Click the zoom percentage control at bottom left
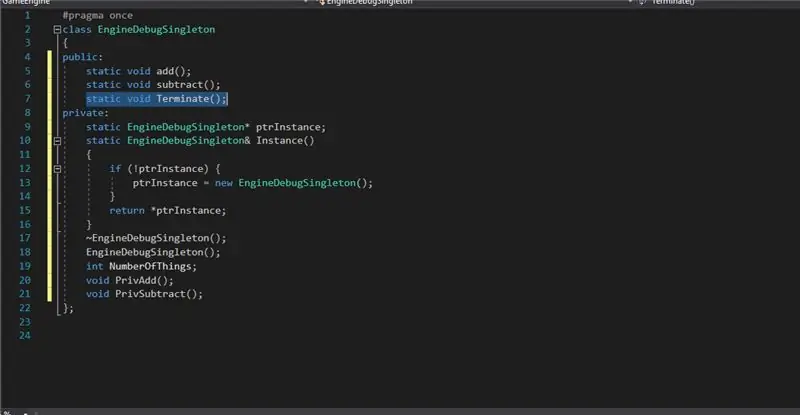 [7, 412]
